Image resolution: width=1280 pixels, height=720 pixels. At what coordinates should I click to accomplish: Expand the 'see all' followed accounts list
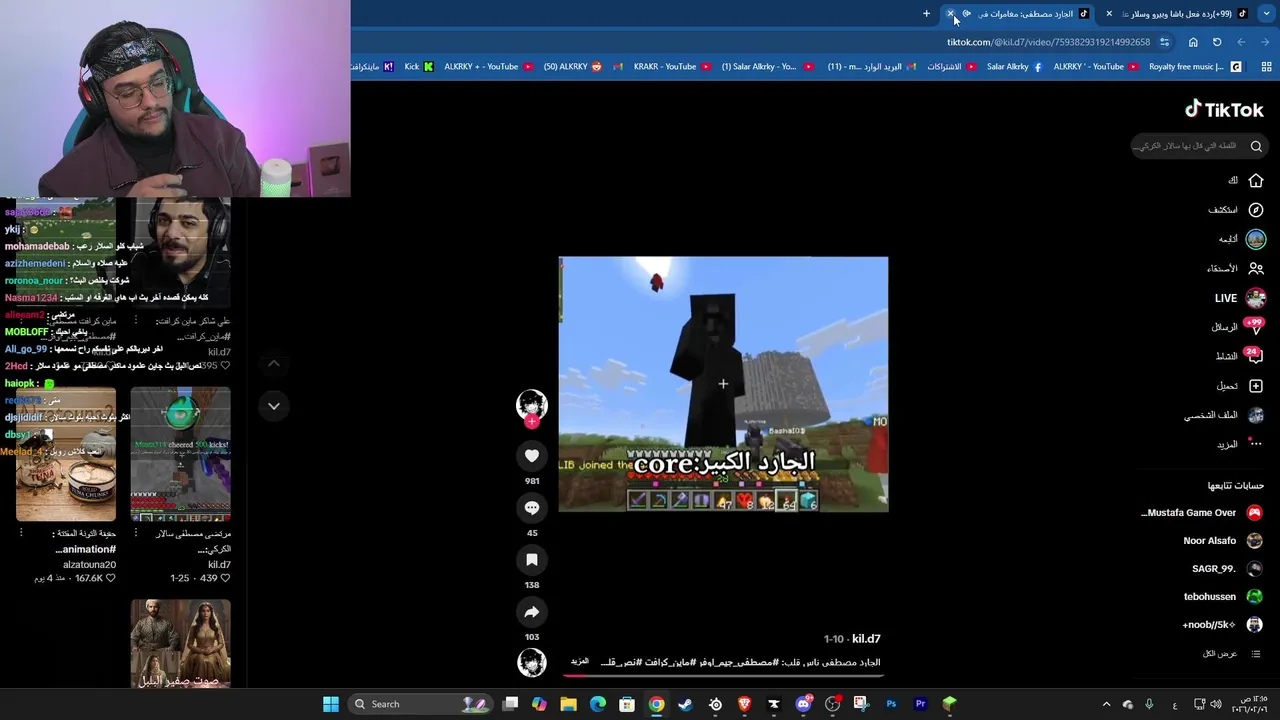1232,654
